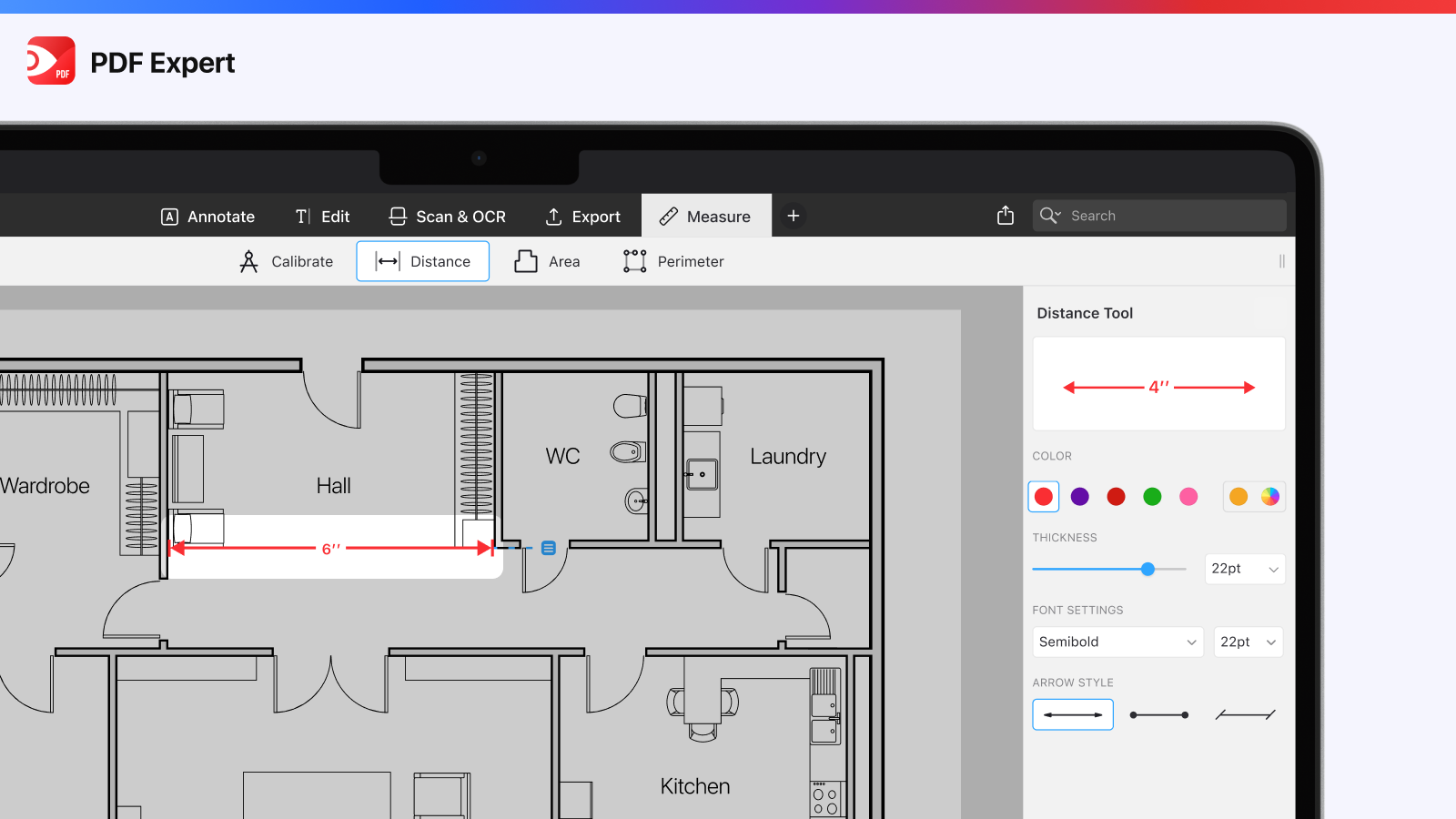Click the blue note icon on floor plan
1456x819 pixels.
(x=549, y=548)
